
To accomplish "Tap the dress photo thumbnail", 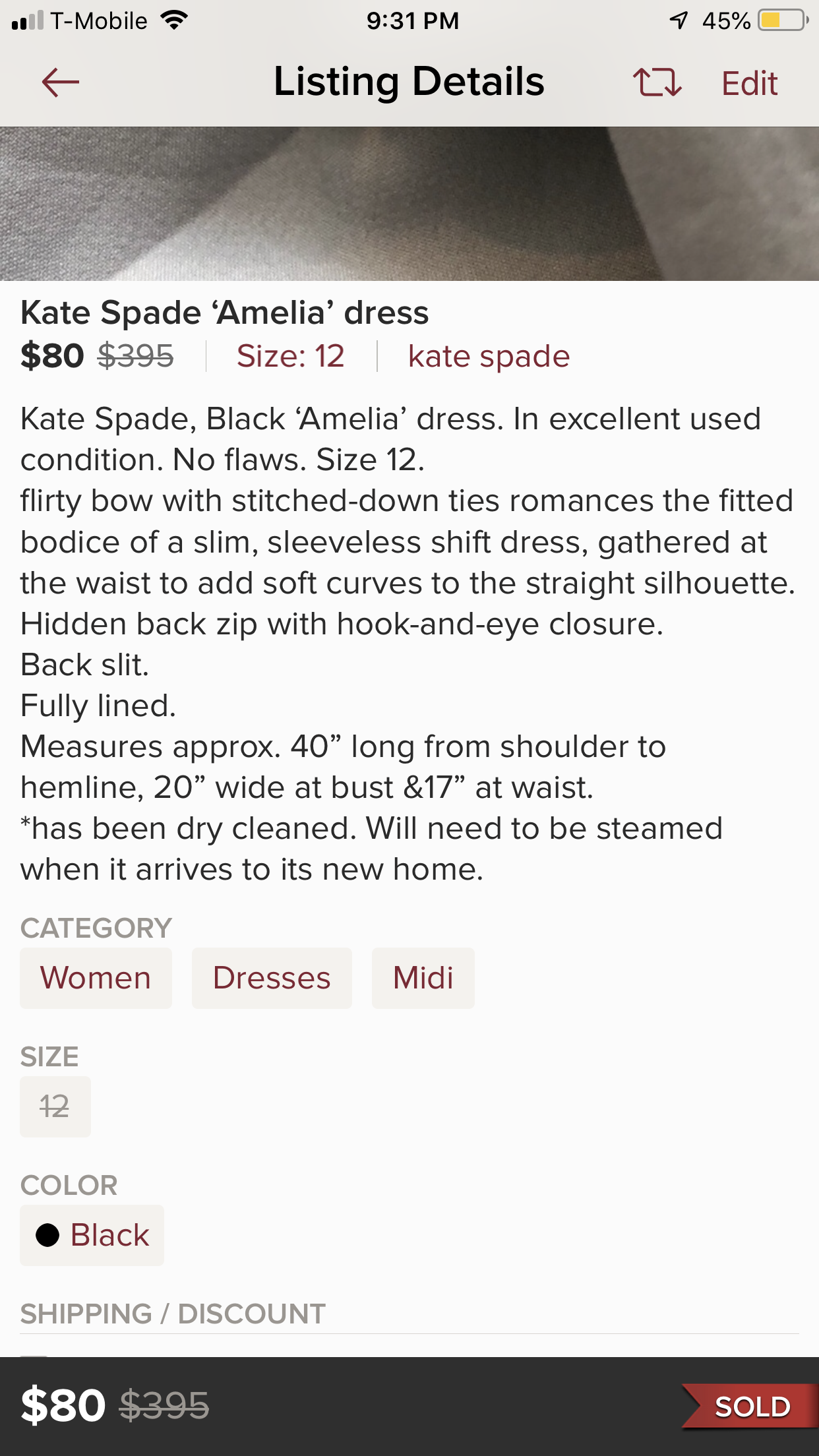I will (x=409, y=204).
